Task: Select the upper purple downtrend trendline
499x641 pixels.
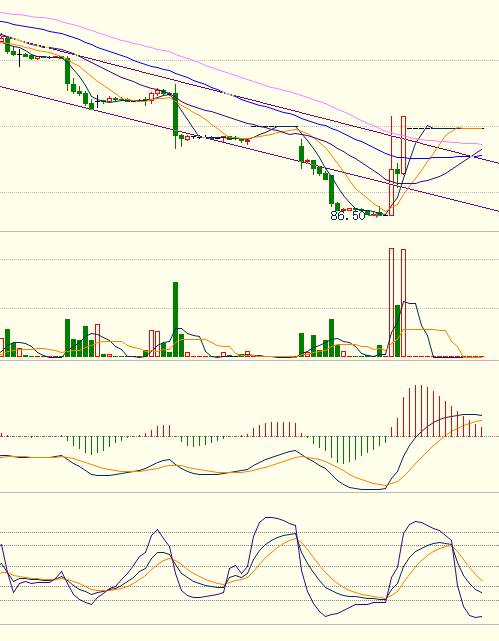Action: tap(286, 109)
